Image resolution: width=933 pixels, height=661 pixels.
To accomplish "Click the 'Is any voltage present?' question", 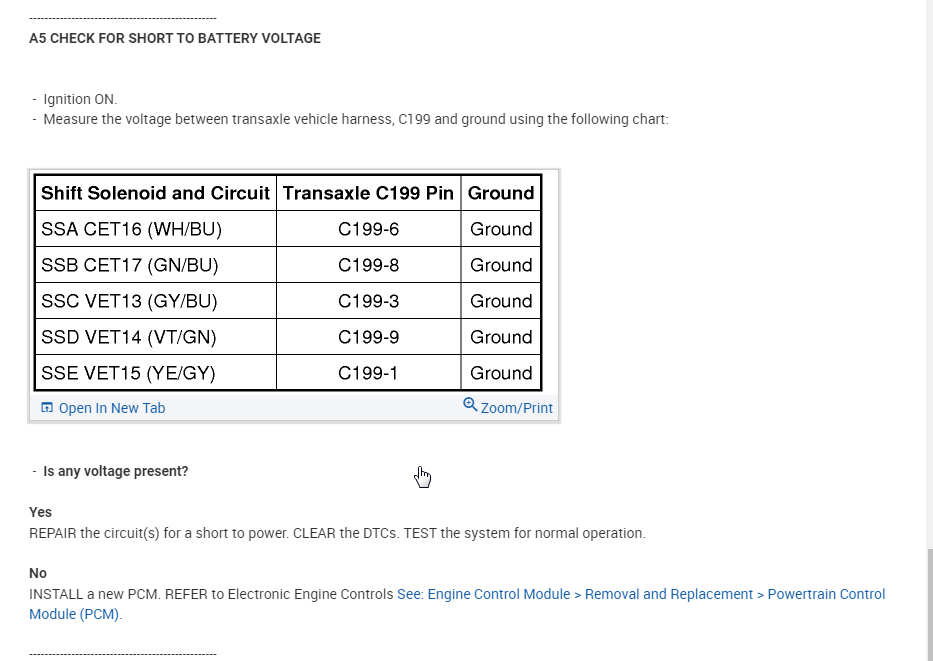I will [115, 471].
